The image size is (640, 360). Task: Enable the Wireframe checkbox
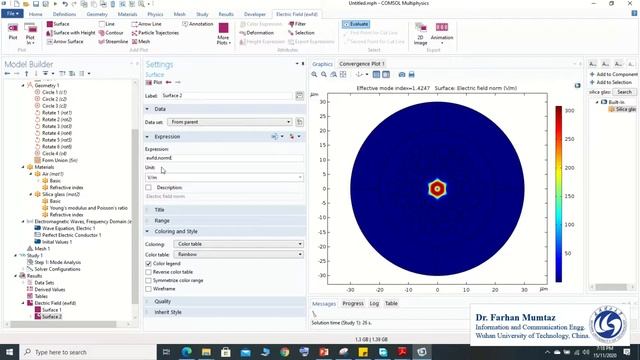(x=149, y=289)
